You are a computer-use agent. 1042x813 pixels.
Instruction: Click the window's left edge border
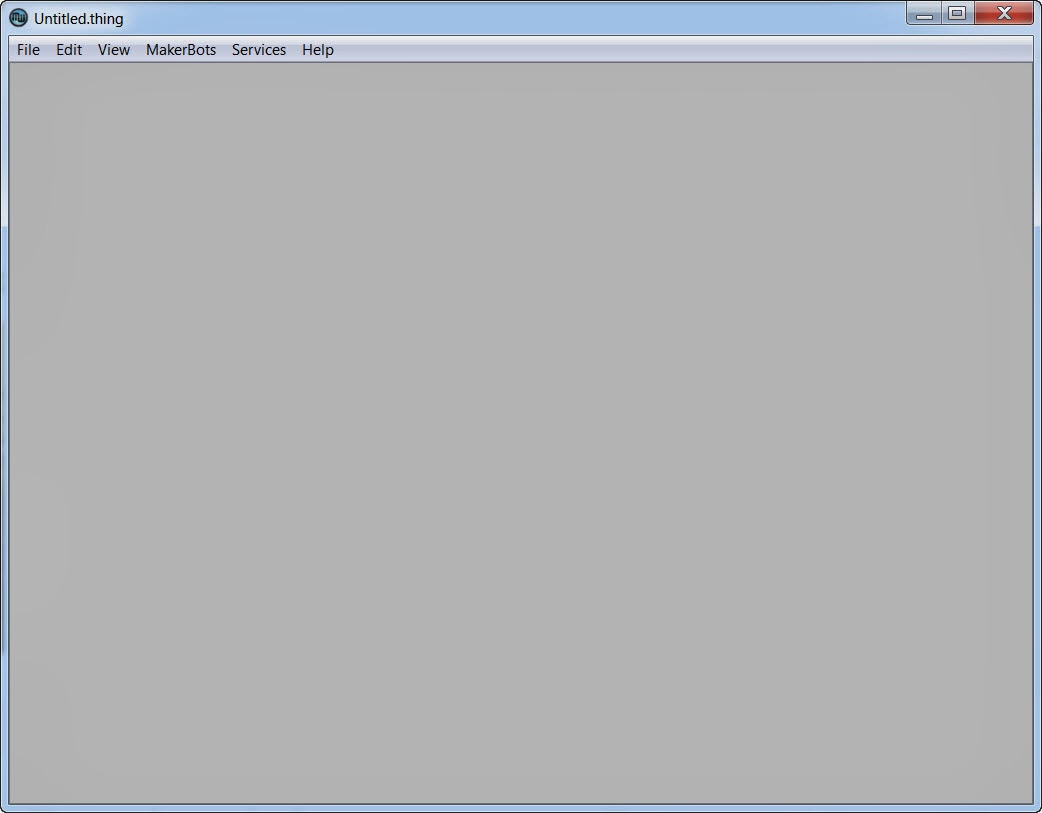pos(4,430)
